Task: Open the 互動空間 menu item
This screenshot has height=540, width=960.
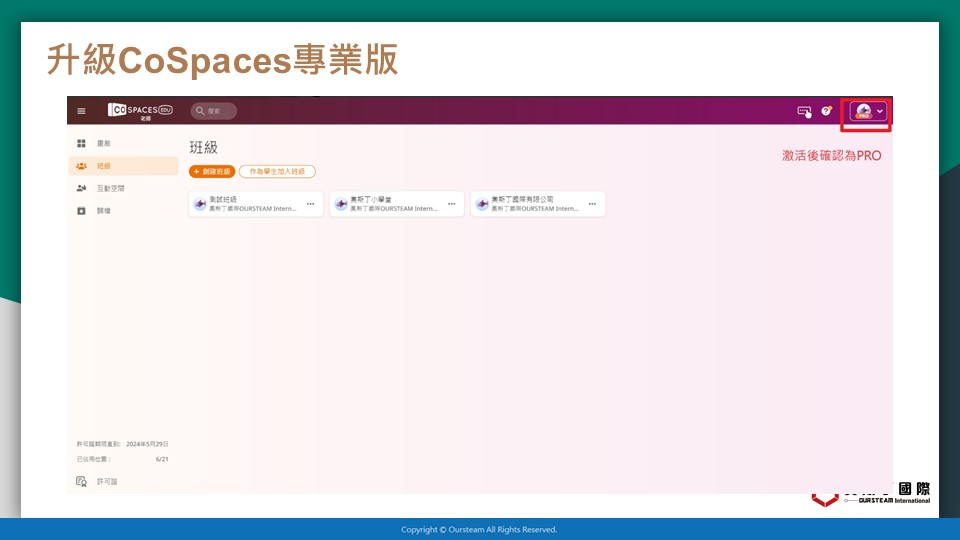Action: pyautogui.click(x=123, y=189)
